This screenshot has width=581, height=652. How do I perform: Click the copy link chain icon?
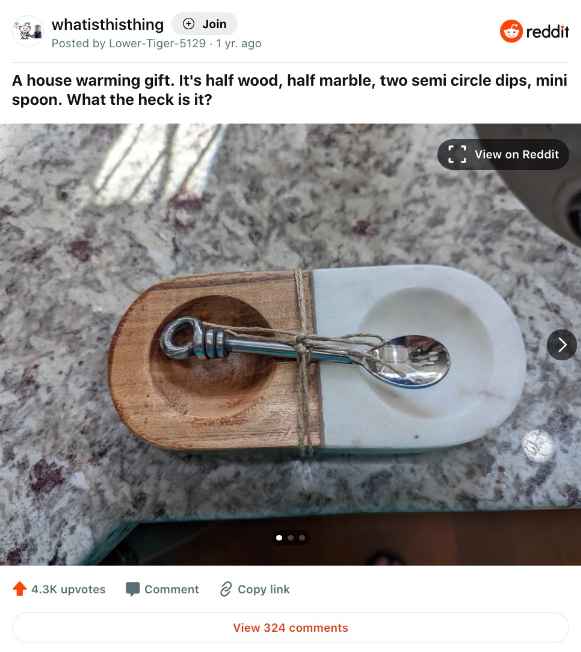click(x=225, y=589)
